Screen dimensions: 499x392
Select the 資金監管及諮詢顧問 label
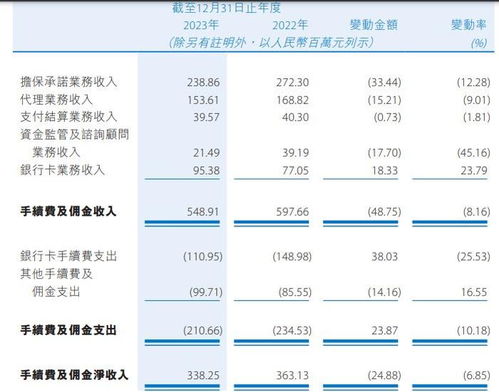[x=75, y=135]
